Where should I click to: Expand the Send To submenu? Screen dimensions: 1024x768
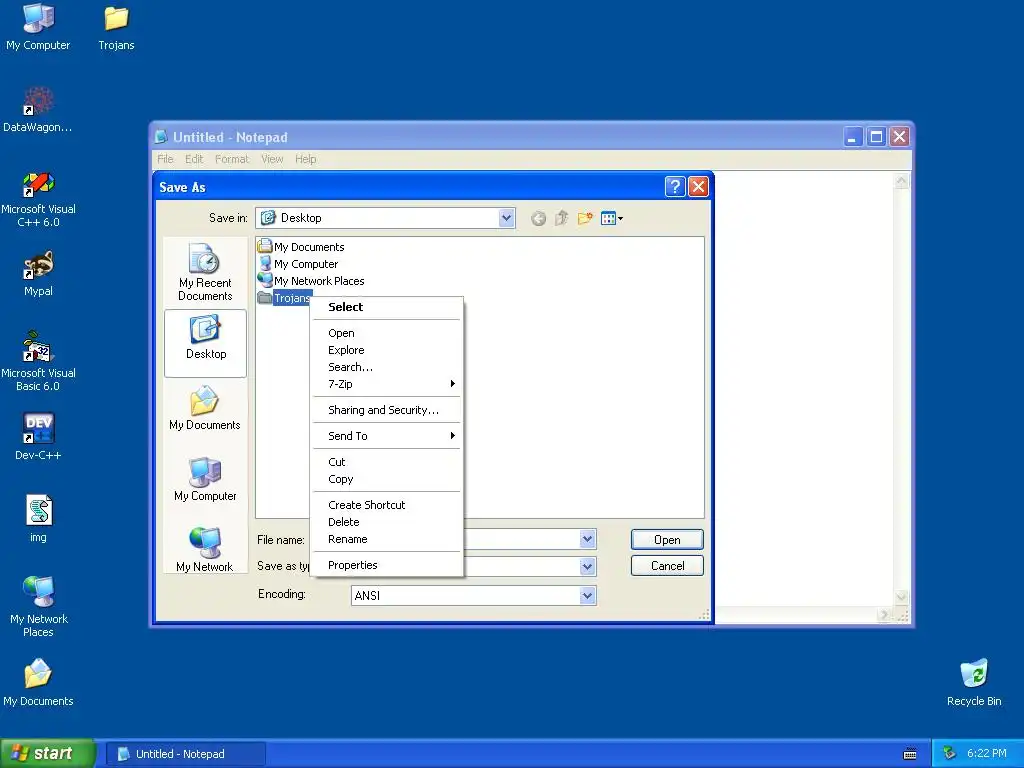point(387,436)
